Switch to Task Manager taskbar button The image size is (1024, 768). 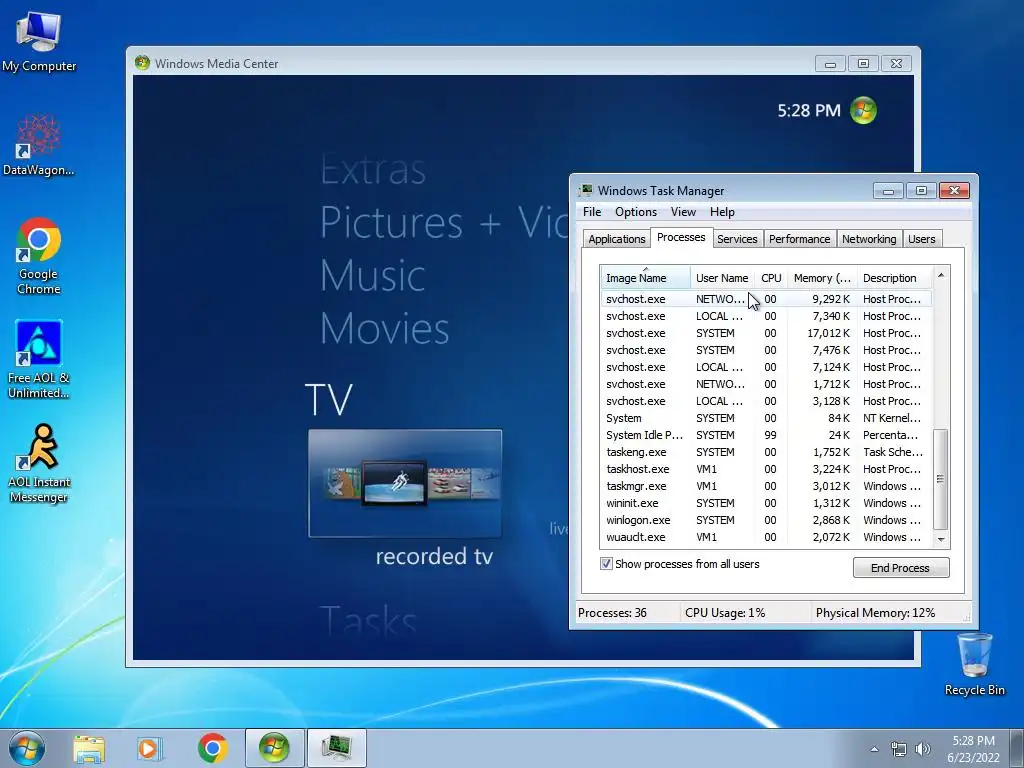coord(337,748)
